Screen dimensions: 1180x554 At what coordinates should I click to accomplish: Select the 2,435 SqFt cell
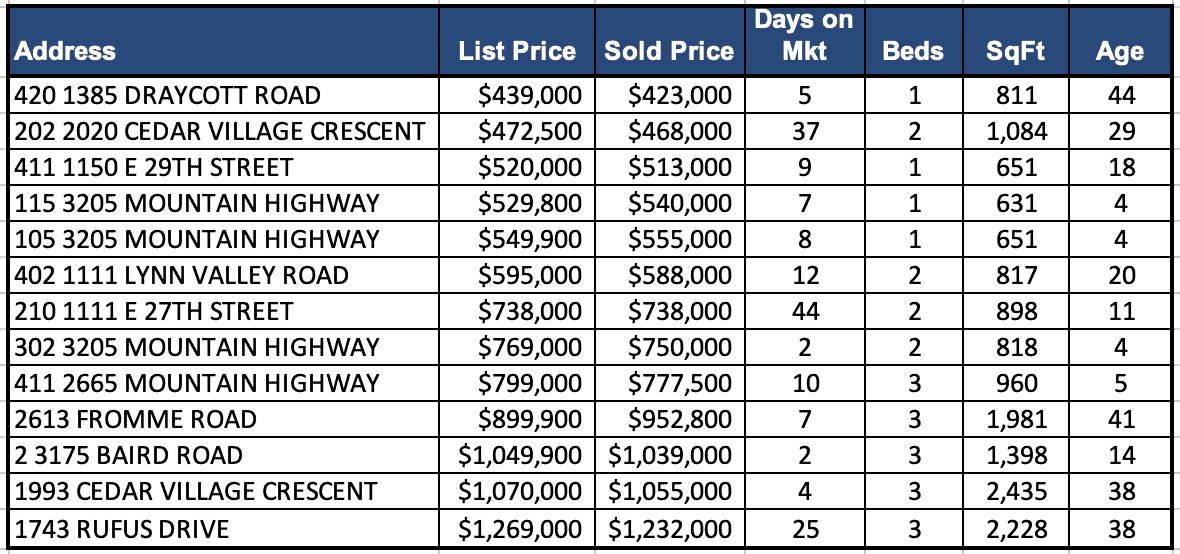(1016, 491)
